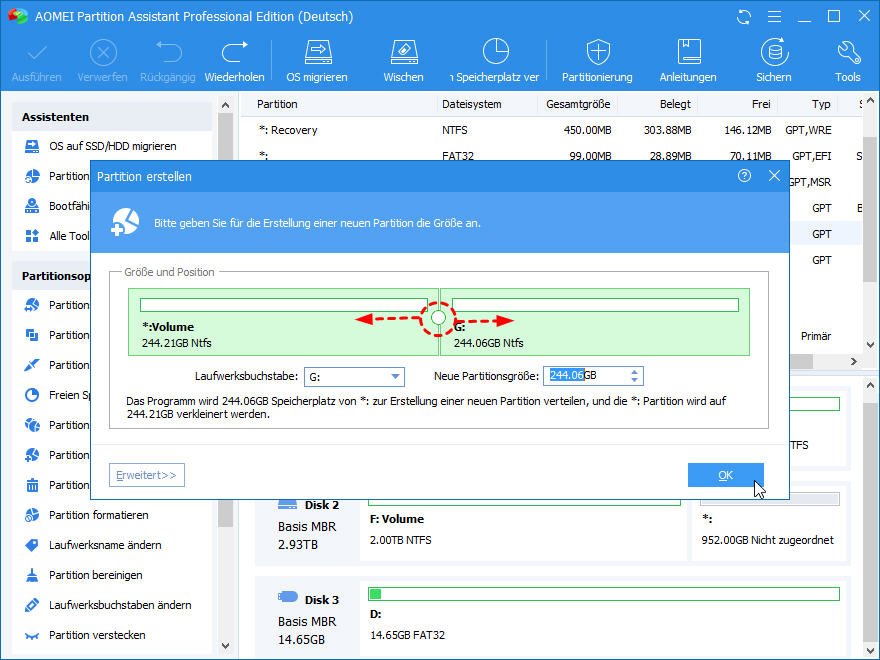The image size is (880, 660).
Task: Click the Frei column header
Action: click(761, 104)
